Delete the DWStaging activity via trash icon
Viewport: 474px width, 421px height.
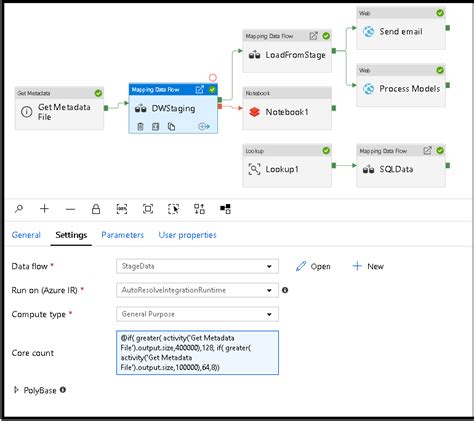(140, 127)
